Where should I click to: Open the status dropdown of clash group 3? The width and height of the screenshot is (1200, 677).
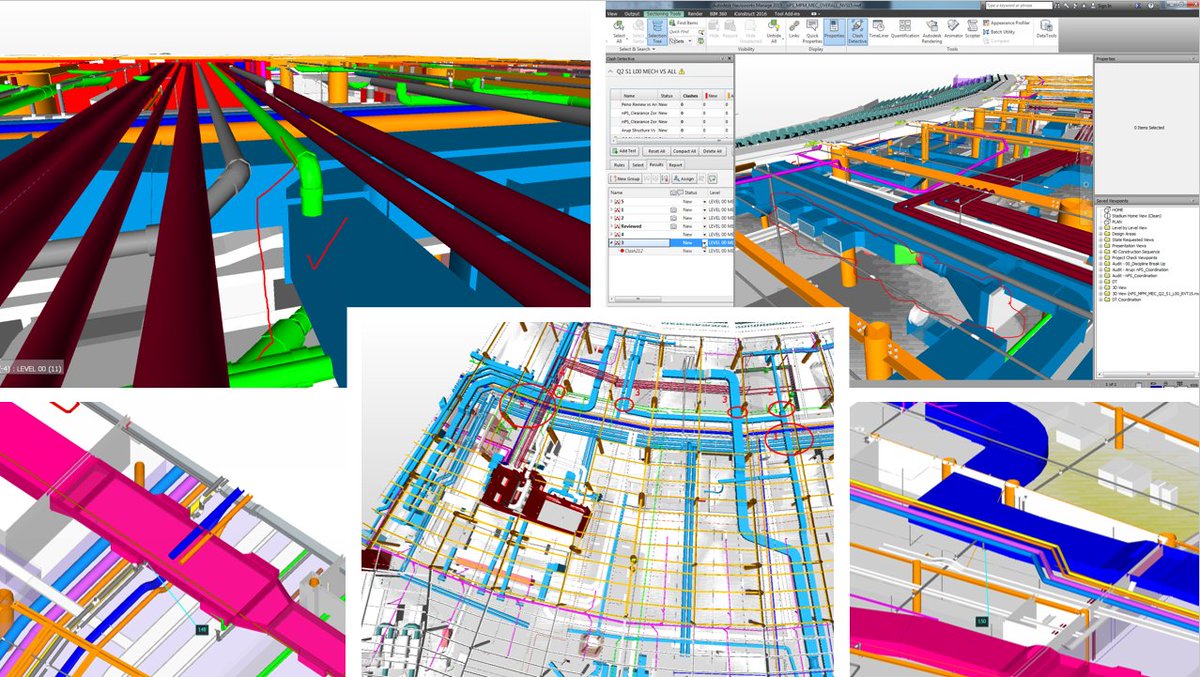point(704,243)
